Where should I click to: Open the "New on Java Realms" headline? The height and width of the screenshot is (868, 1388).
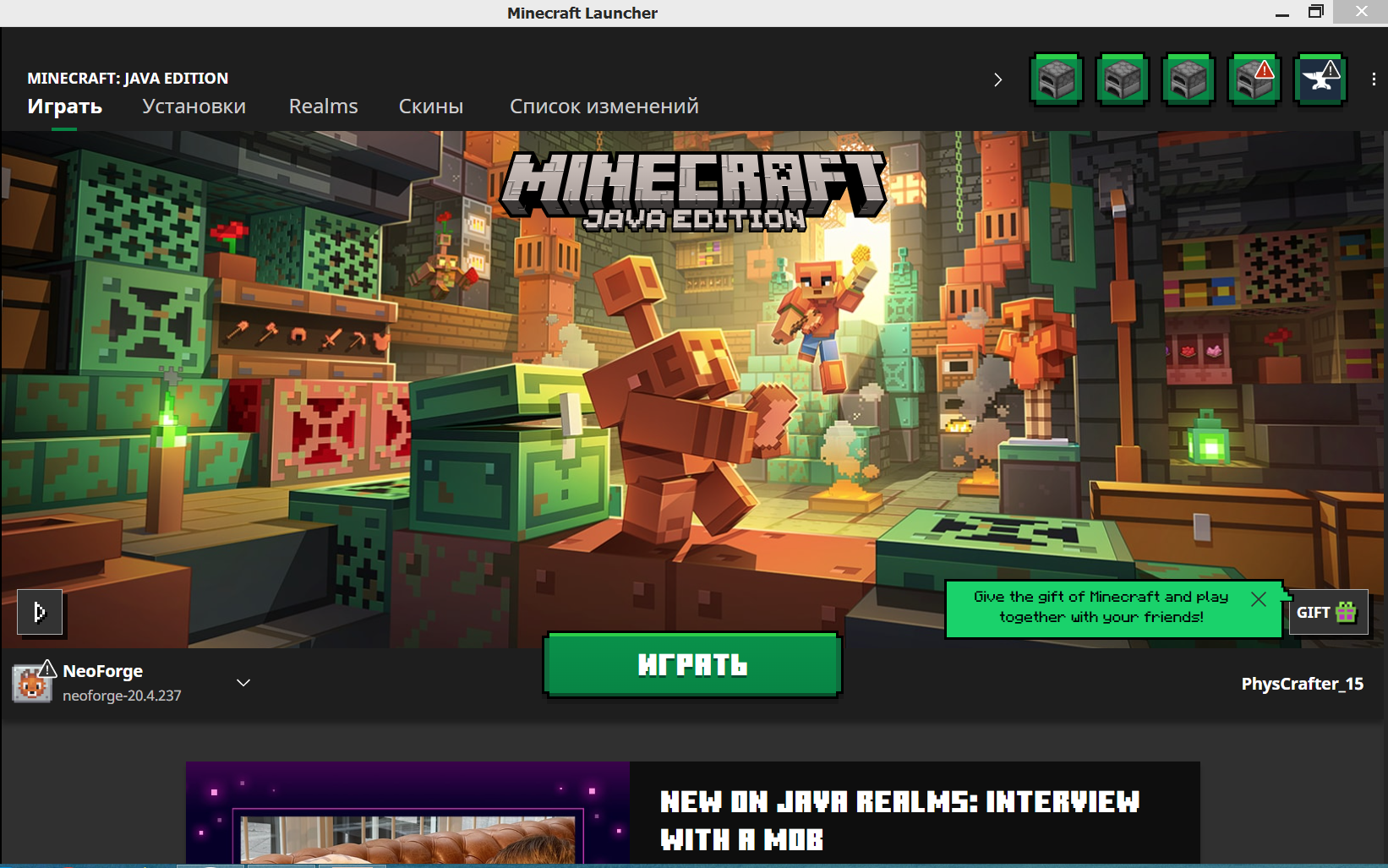point(899,820)
